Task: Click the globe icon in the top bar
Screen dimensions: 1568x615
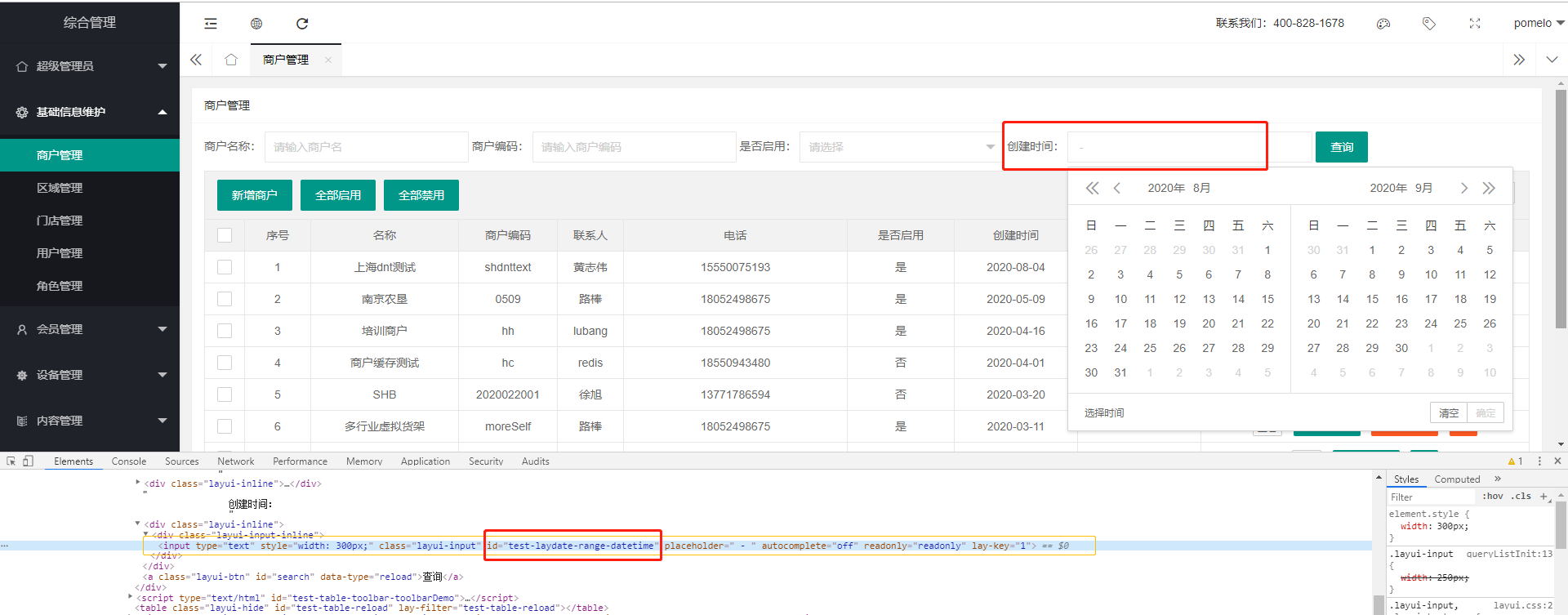Action: click(x=256, y=24)
